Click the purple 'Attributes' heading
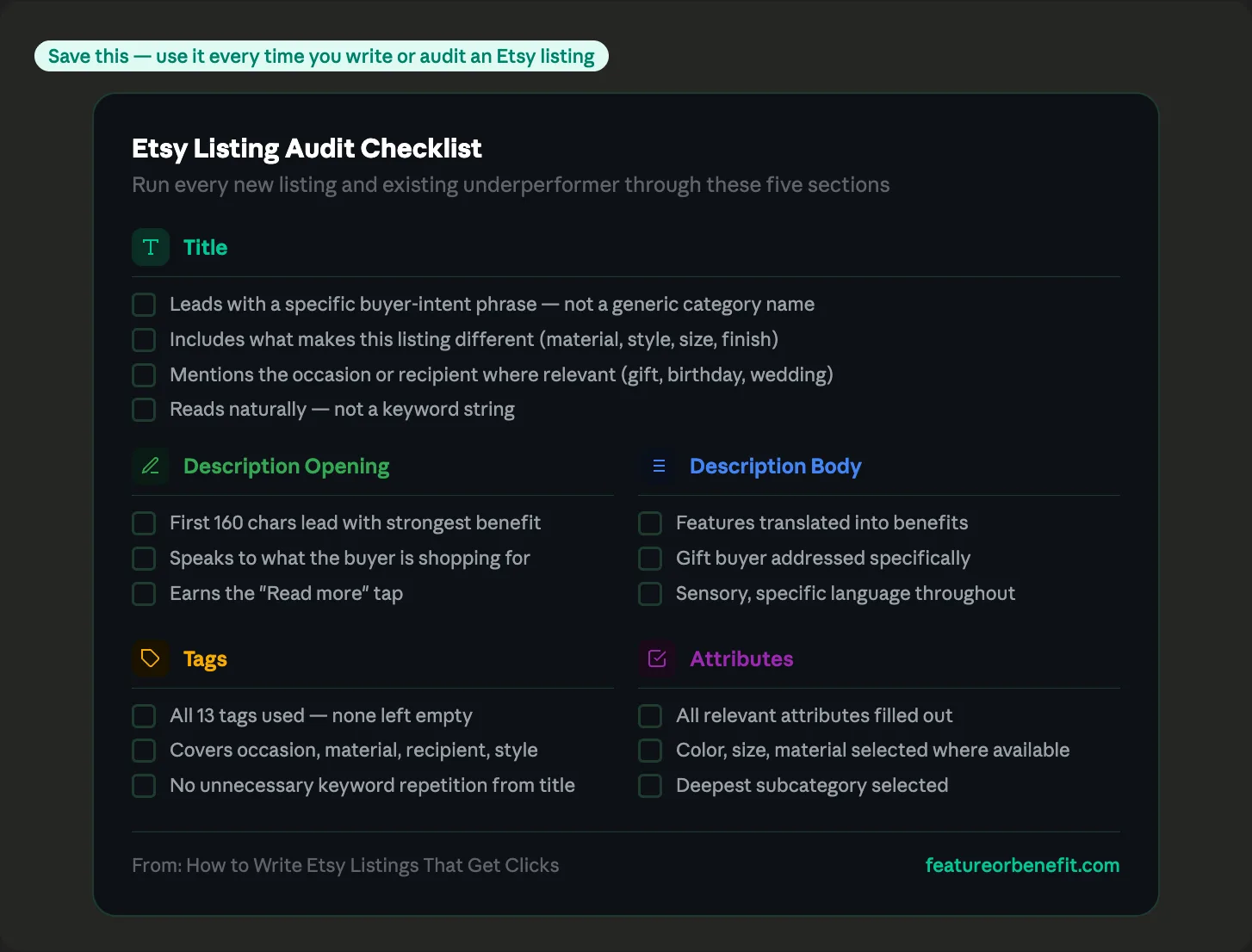 click(x=741, y=658)
